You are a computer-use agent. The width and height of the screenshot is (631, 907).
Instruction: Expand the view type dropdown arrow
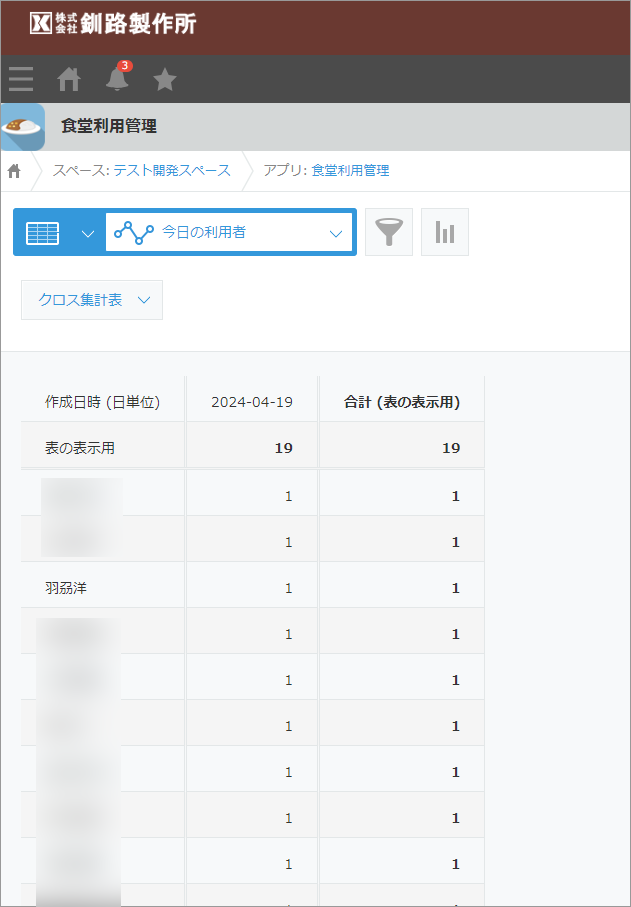tap(88, 233)
